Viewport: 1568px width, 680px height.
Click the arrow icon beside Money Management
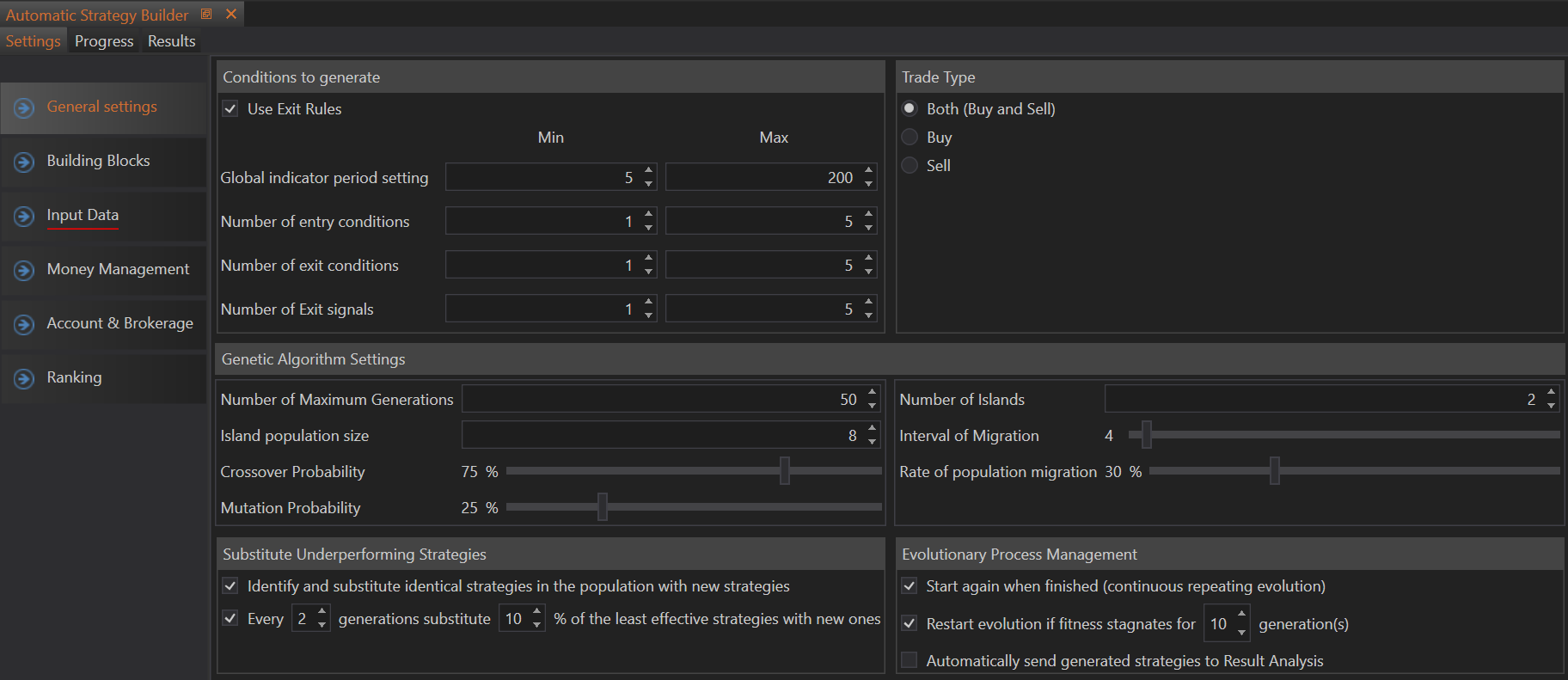click(24, 270)
